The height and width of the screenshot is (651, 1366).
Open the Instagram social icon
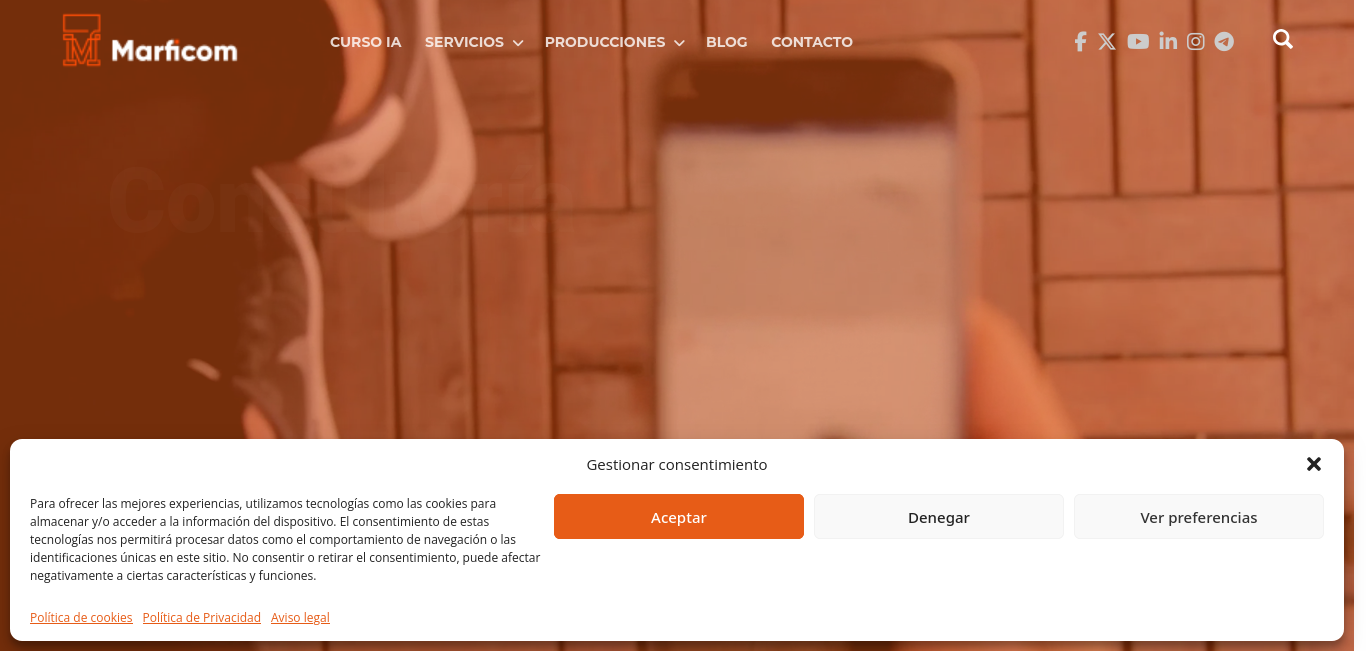click(1196, 41)
